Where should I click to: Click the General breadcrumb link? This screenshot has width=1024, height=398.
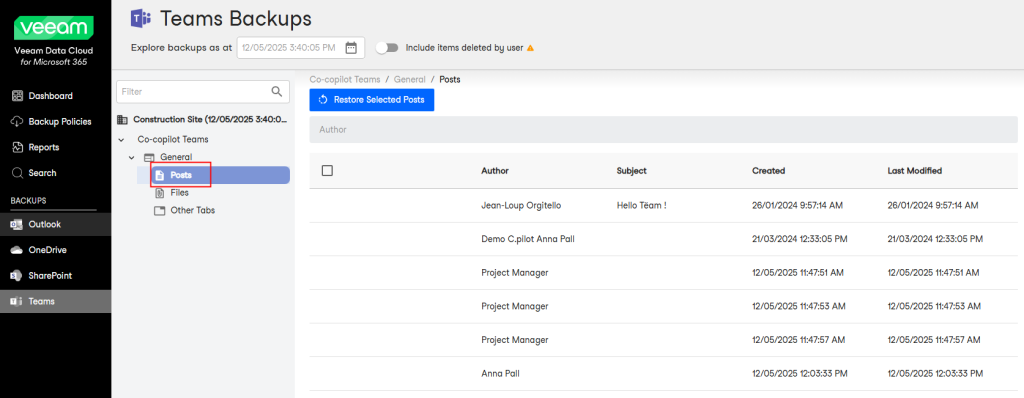pos(409,79)
